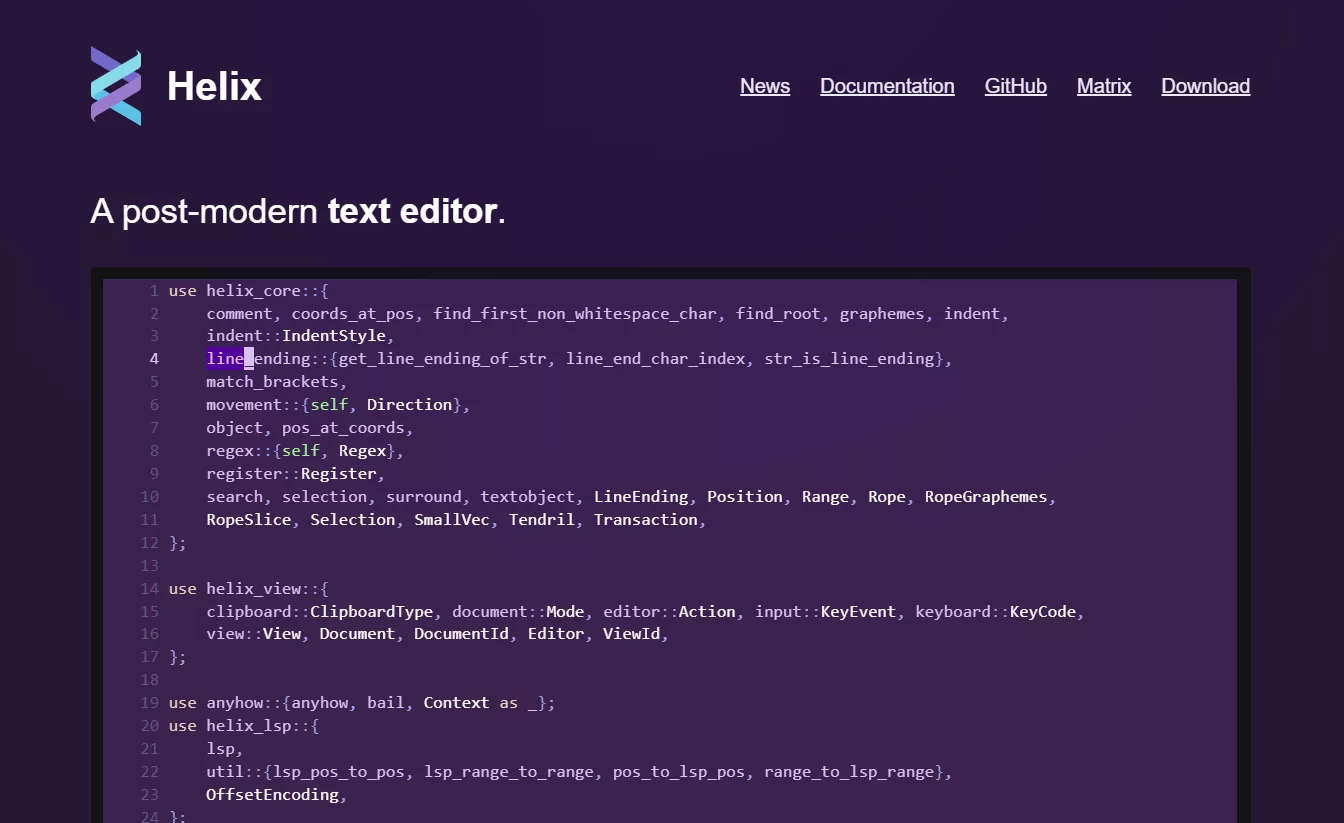The image size is (1344, 823).
Task: Click line number 4 in the gutter
Action: click(154, 359)
